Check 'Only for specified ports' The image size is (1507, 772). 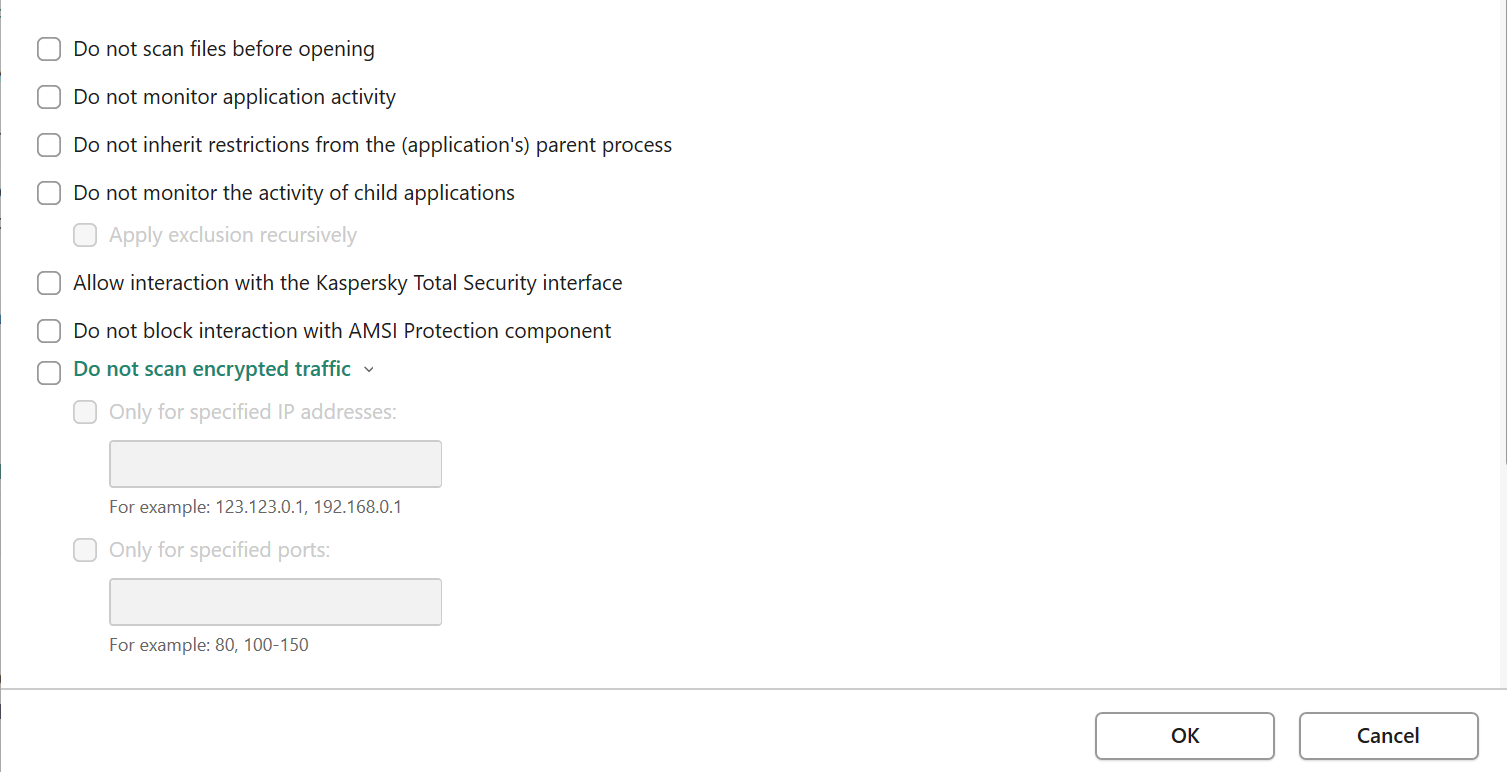point(85,550)
